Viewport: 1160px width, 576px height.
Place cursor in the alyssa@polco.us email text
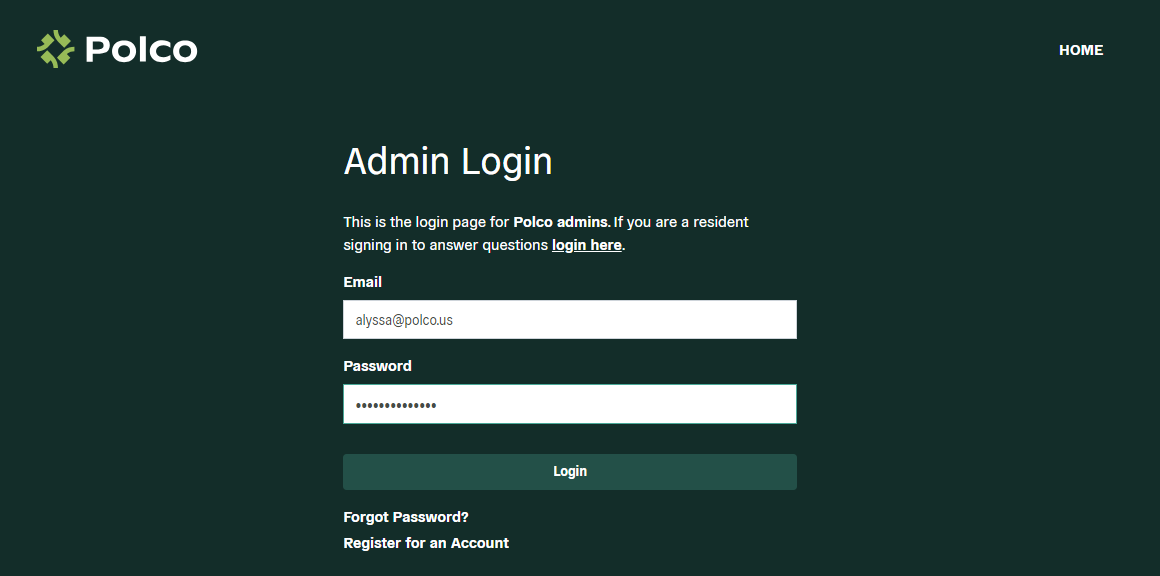pyautogui.click(x=412, y=320)
